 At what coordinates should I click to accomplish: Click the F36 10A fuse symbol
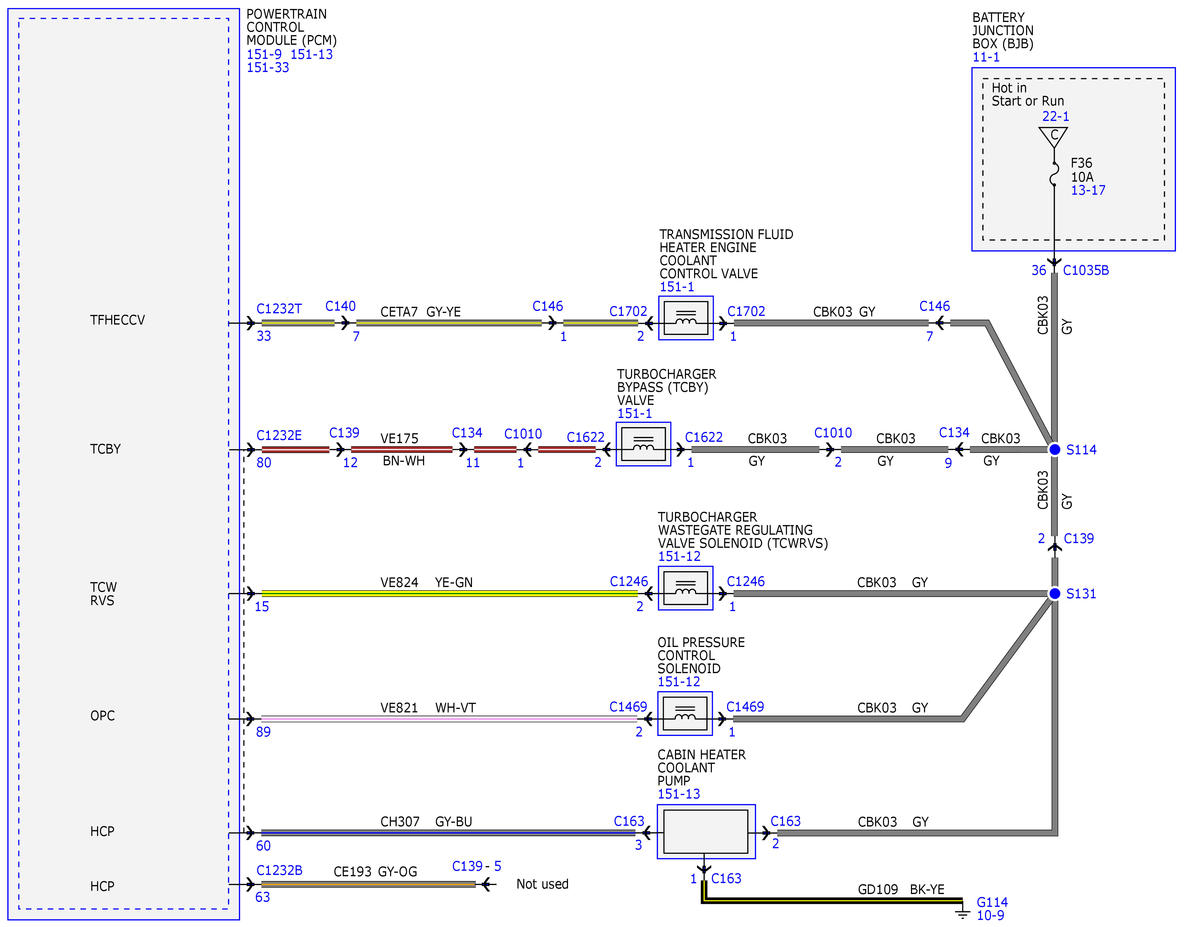pos(1054,176)
